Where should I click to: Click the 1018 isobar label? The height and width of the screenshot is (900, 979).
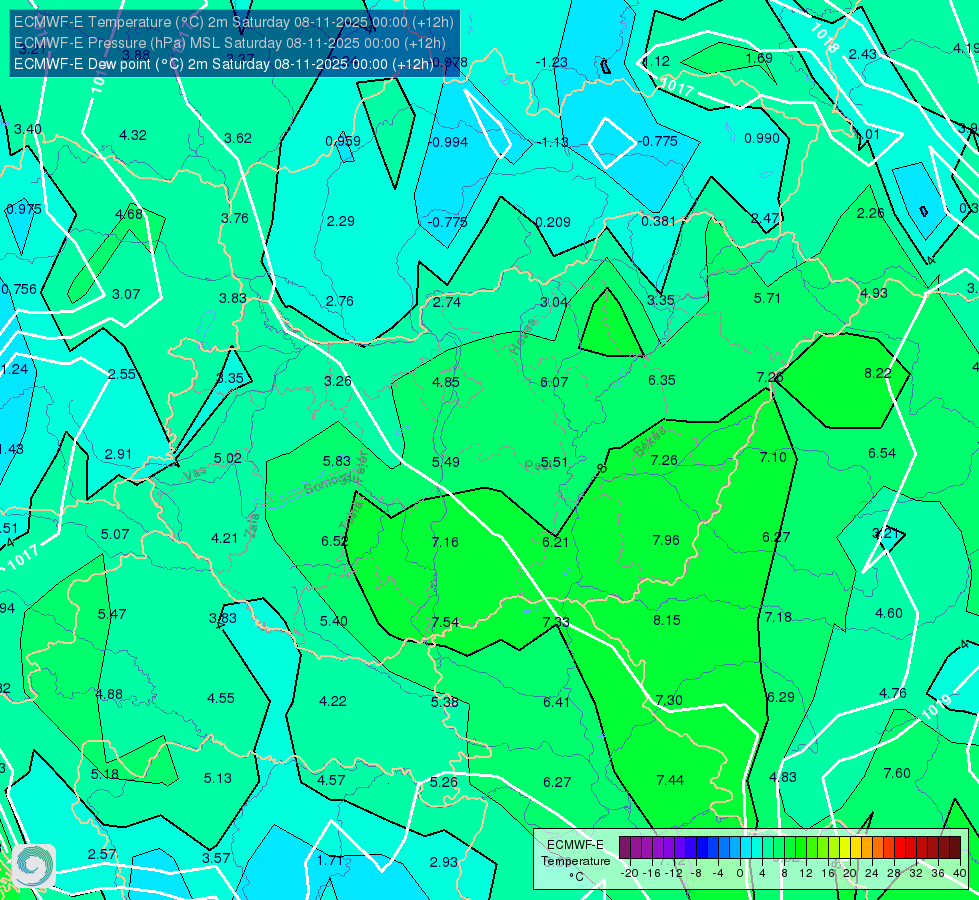click(x=825, y=39)
